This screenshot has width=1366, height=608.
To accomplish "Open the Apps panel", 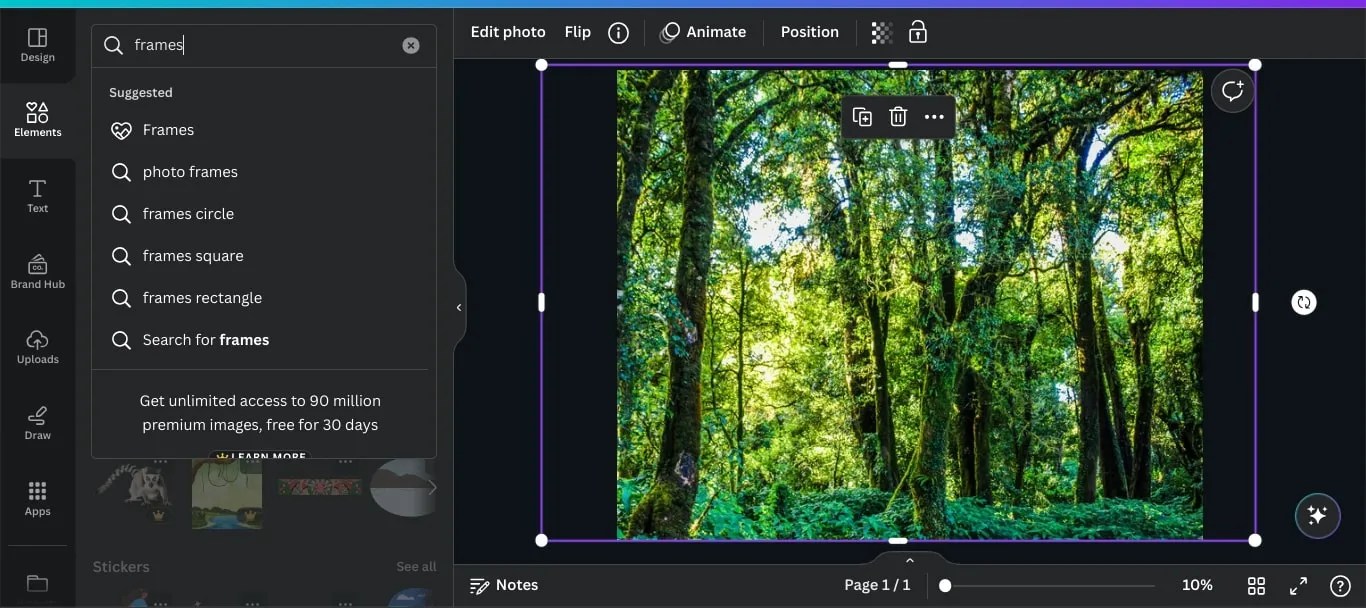I will (x=37, y=497).
